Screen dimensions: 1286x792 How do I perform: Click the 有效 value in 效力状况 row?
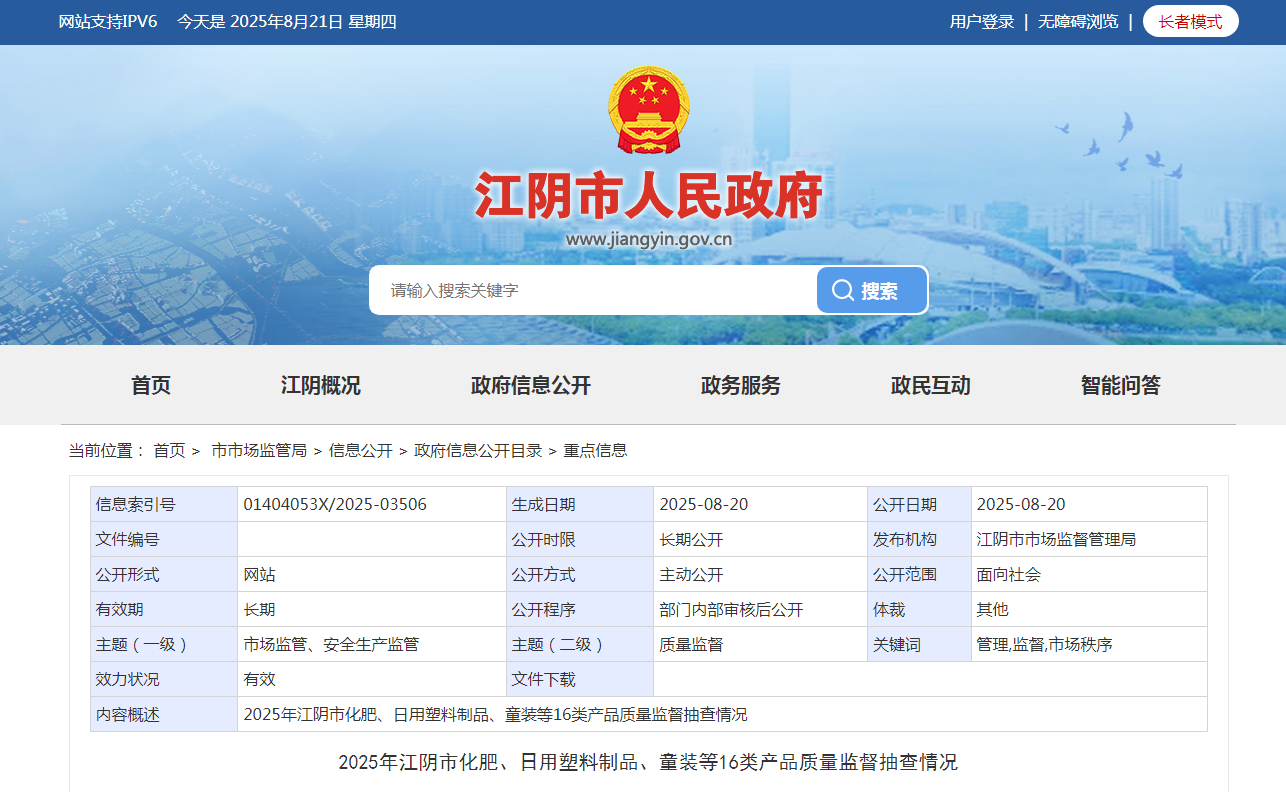click(x=372, y=679)
